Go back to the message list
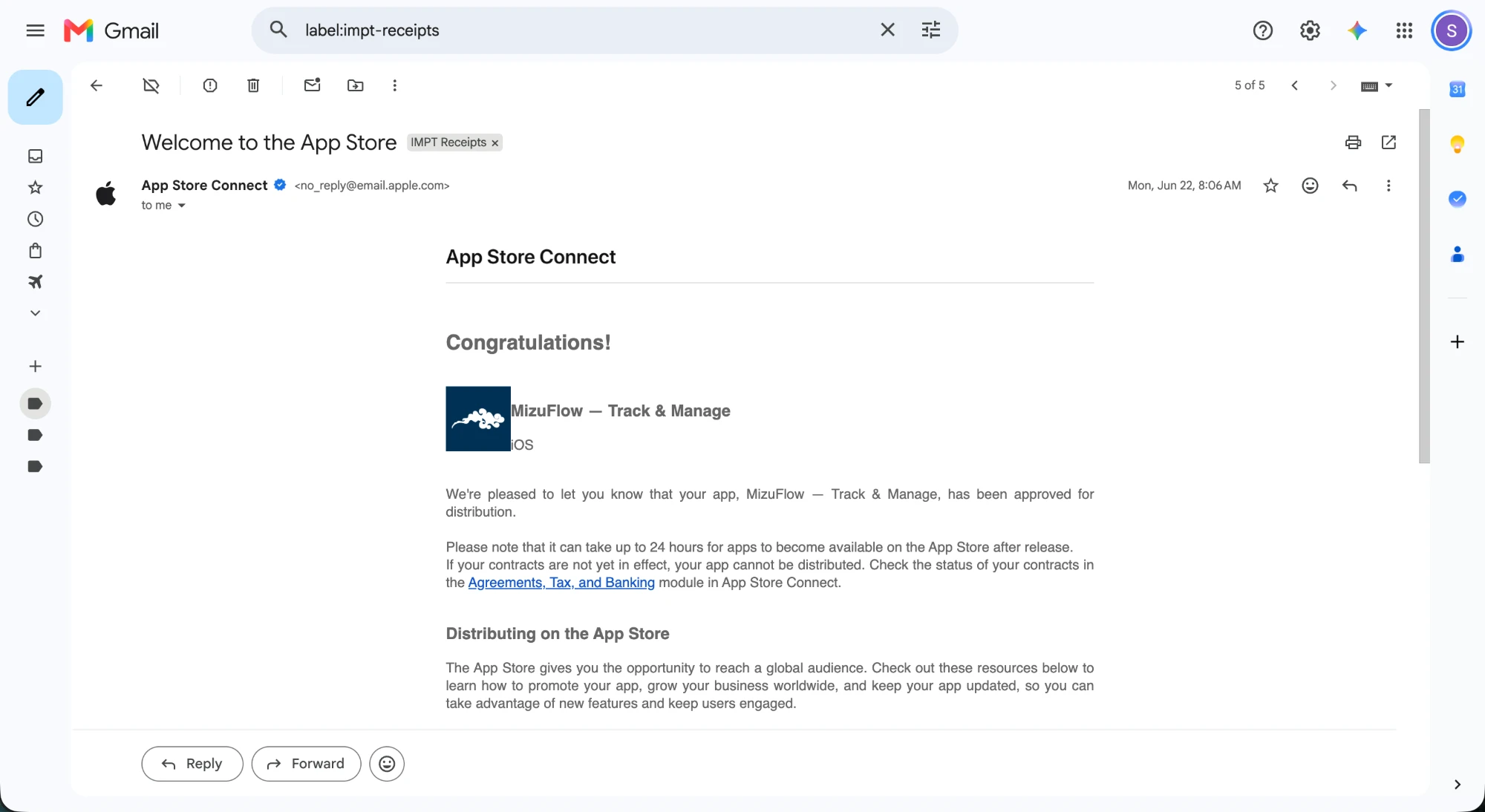Screen dimensions: 1485x812 [97, 85]
